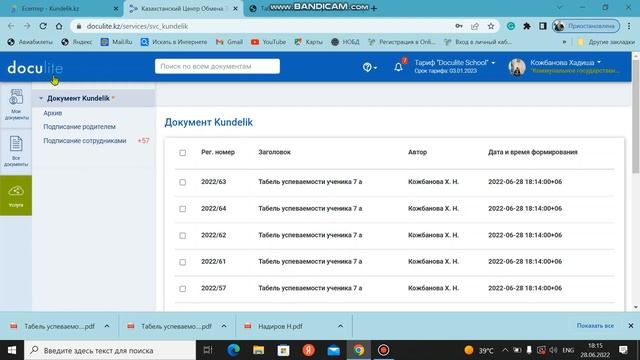Open Yandex browser from the taskbar
The height and width of the screenshot is (360, 640).
(309, 350)
